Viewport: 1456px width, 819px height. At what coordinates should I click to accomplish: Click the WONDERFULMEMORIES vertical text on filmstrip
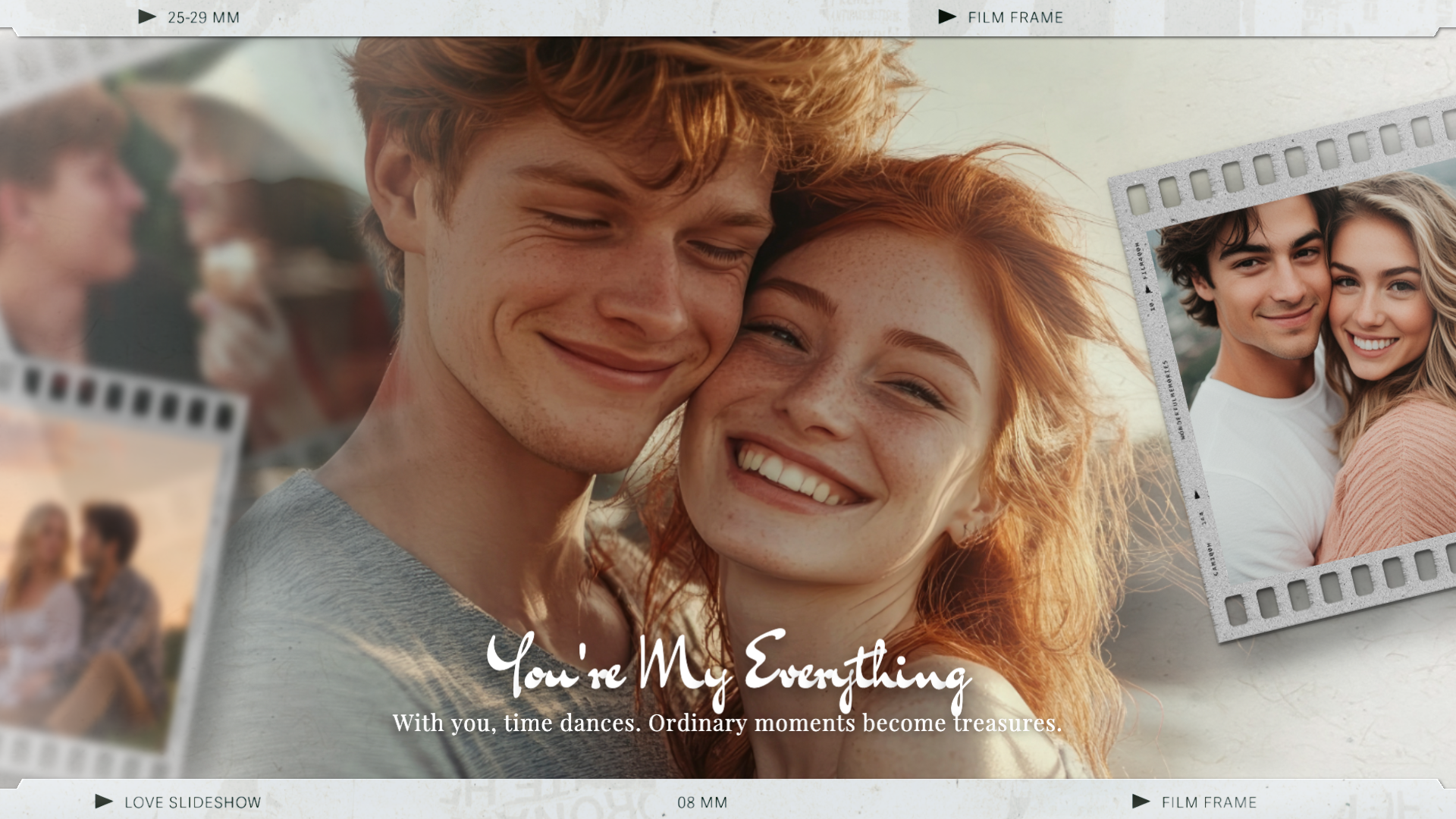(1174, 400)
